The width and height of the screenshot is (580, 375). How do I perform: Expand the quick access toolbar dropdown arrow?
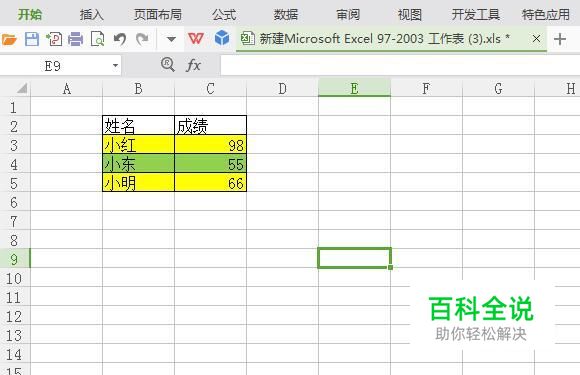(171, 39)
